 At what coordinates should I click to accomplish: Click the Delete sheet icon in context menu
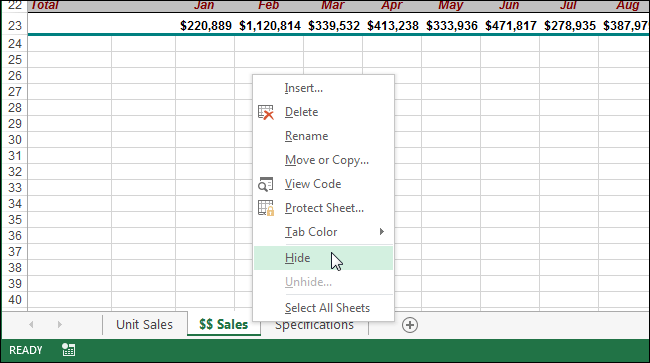[266, 112]
